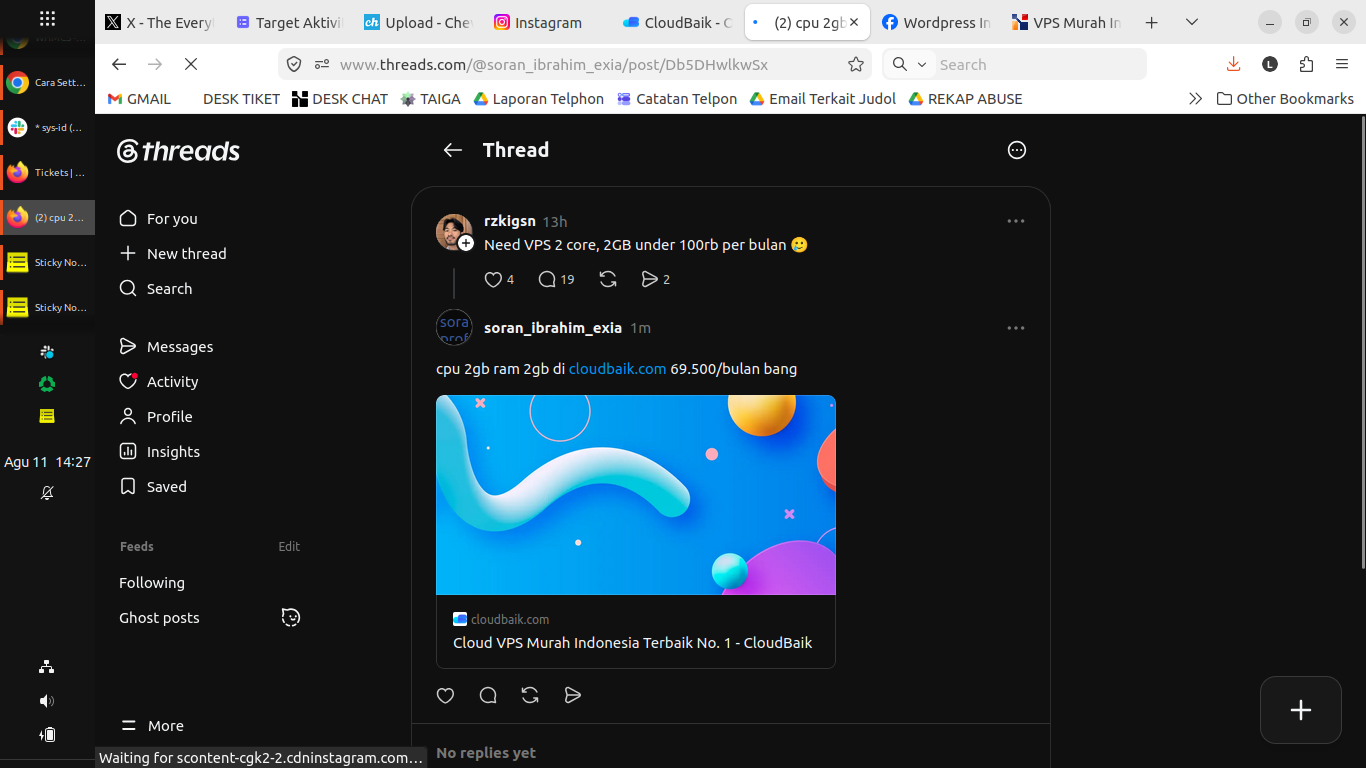The image size is (1366, 768).
Task: Like the soran_ibrahim_exia reply with heart icon
Action: click(x=446, y=695)
